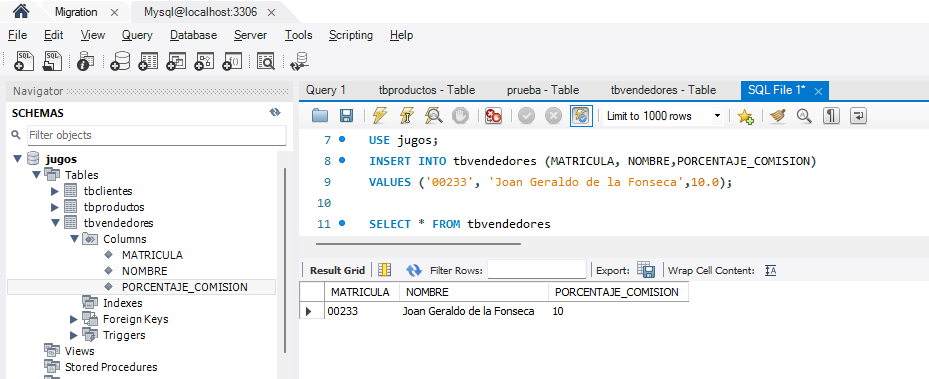Commit the transaction checkmark icon
Image resolution: width=929 pixels, height=379 pixels.
coord(526,115)
